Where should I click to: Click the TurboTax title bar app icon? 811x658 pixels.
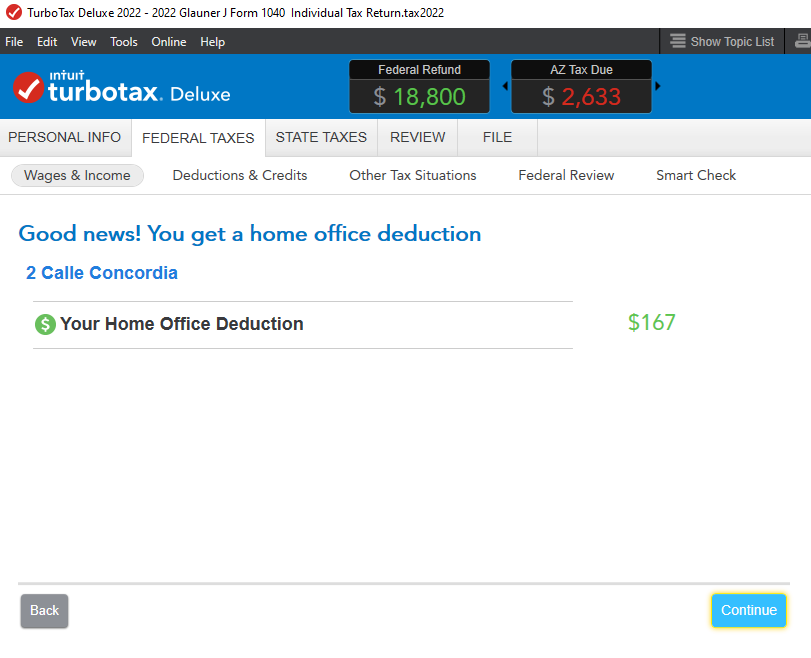(13, 12)
